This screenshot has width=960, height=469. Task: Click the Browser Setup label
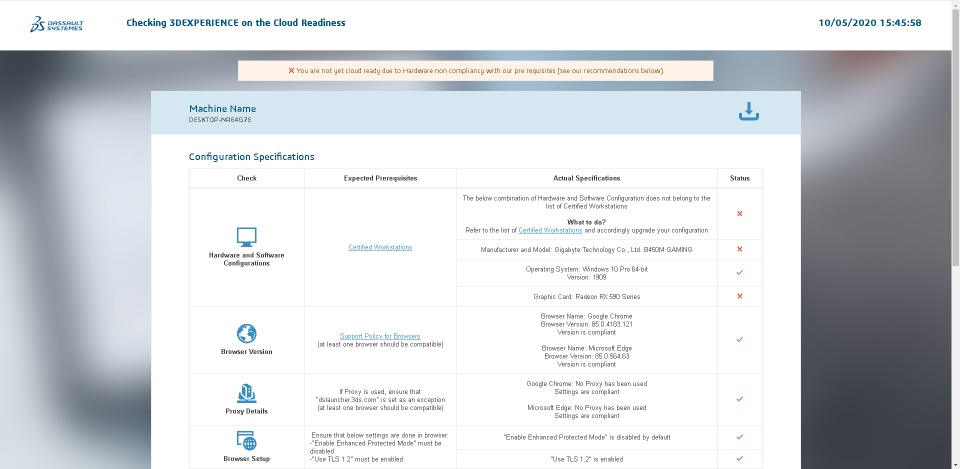247,459
